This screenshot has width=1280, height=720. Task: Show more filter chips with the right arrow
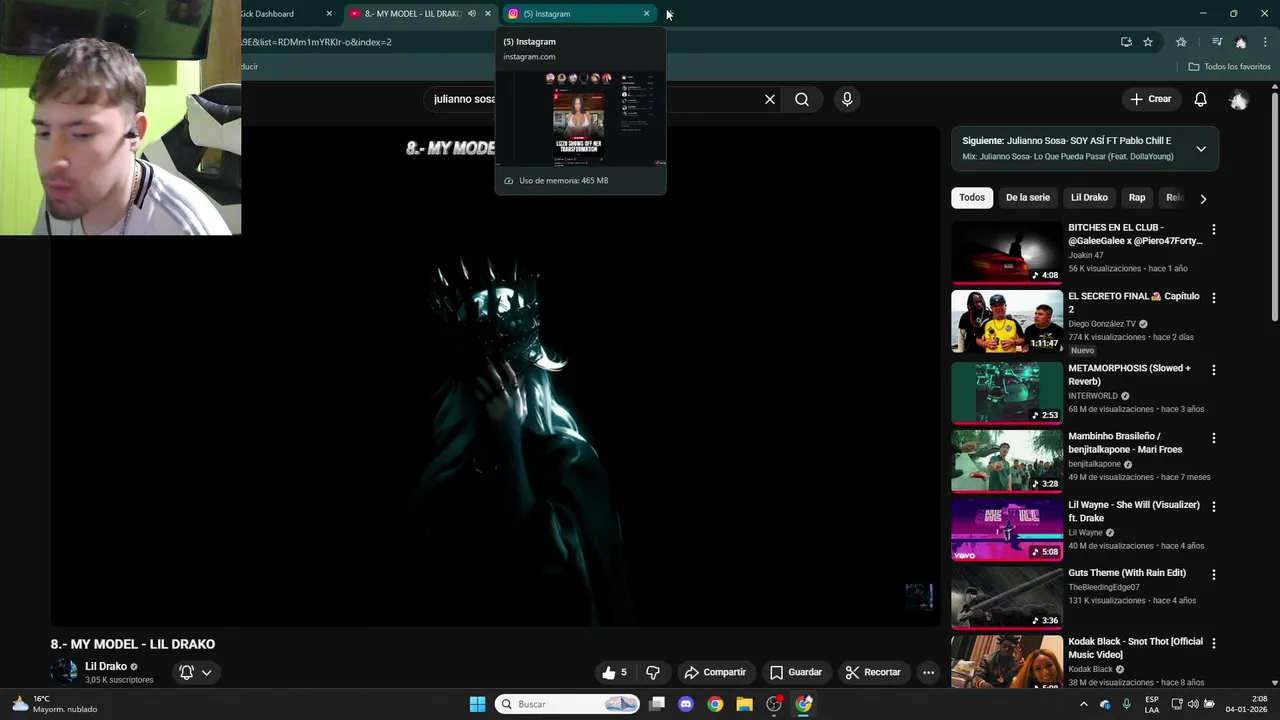pyautogui.click(x=1203, y=198)
